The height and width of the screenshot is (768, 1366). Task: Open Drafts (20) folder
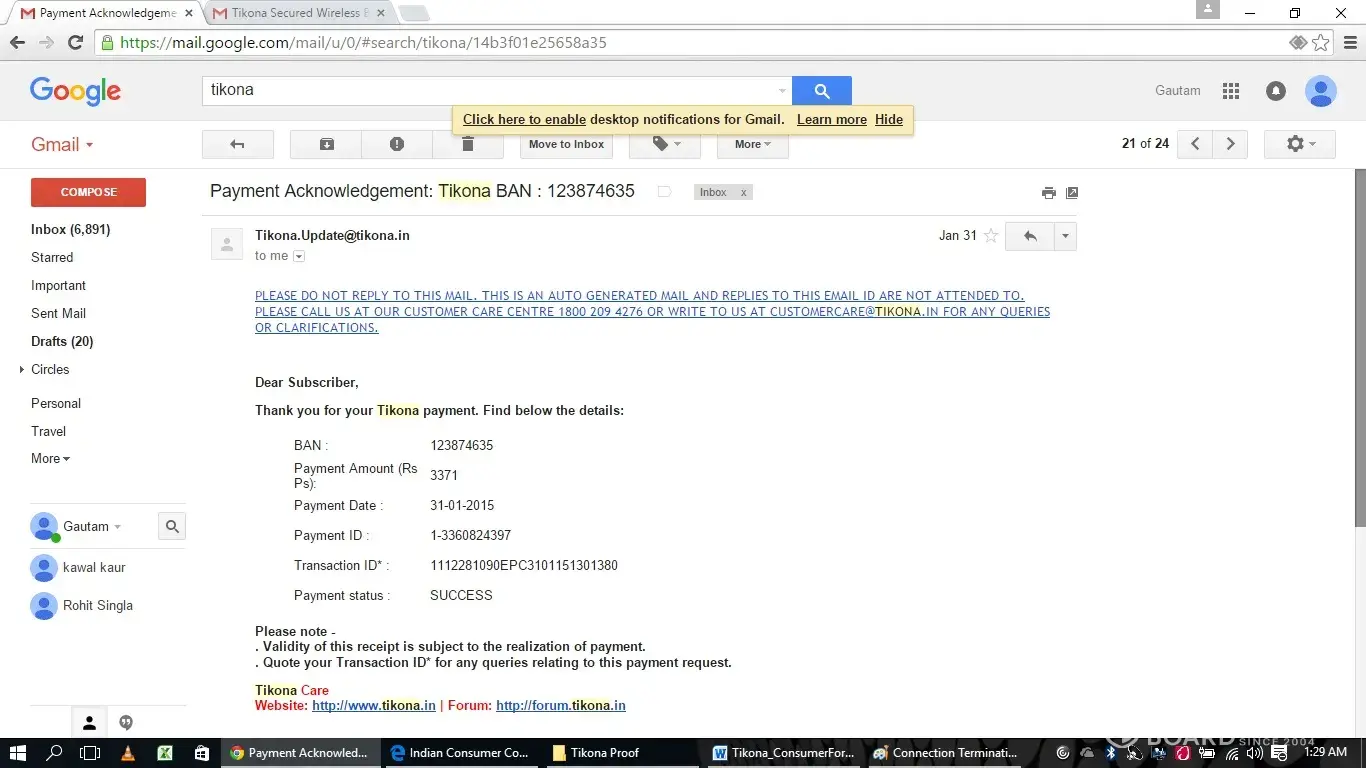pyautogui.click(x=62, y=341)
